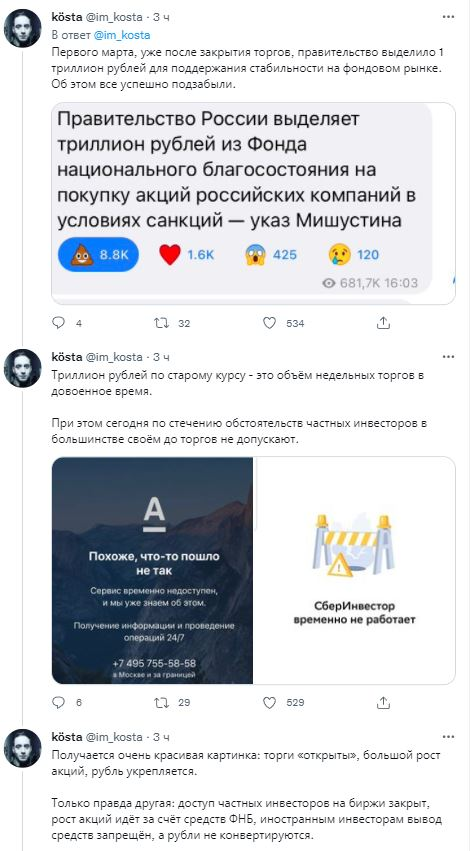Open the @im_kosta reply-to link

click(122, 35)
